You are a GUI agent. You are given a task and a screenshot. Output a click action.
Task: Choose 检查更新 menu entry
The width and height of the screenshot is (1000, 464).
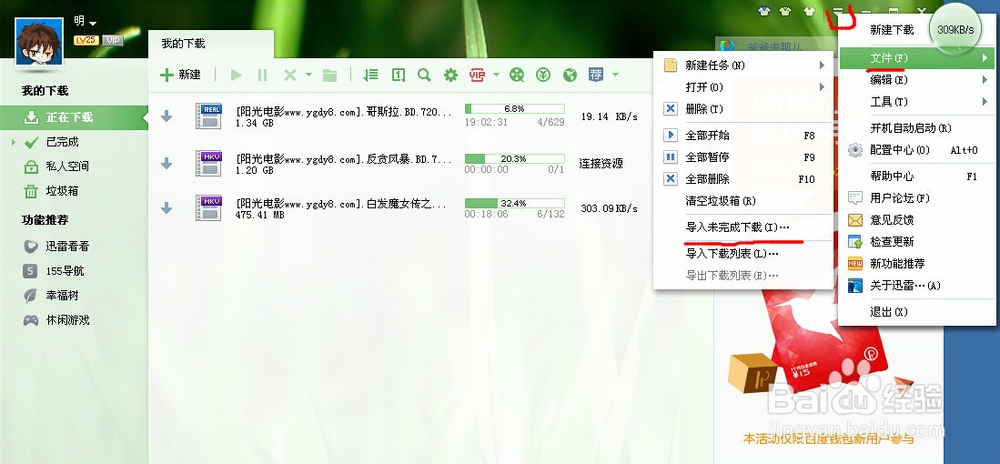pos(916,242)
